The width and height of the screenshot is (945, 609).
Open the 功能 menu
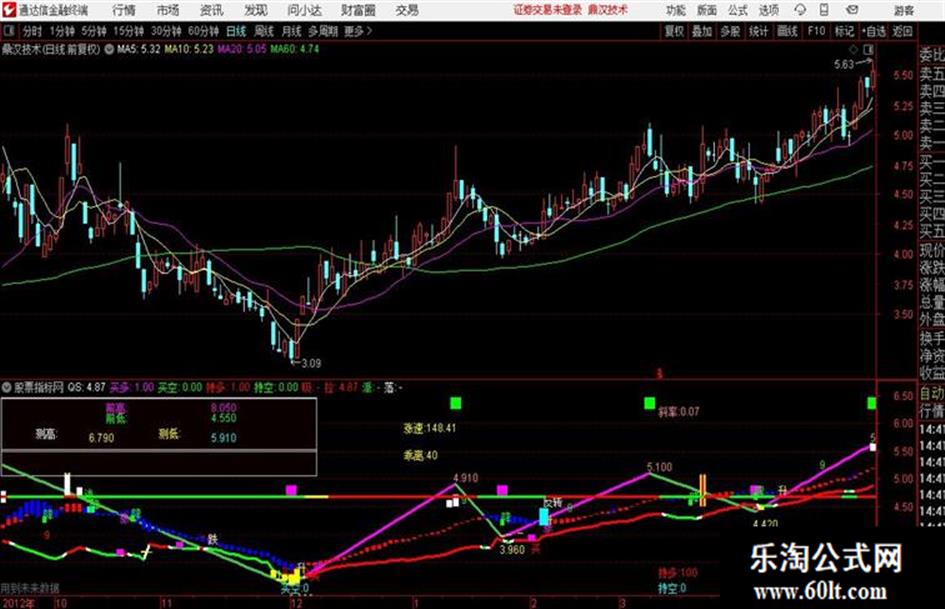click(x=676, y=10)
